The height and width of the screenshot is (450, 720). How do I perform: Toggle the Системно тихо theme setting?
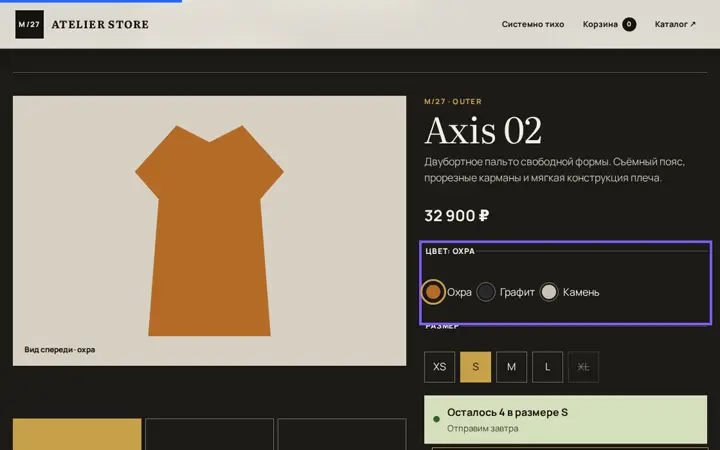coord(533,24)
